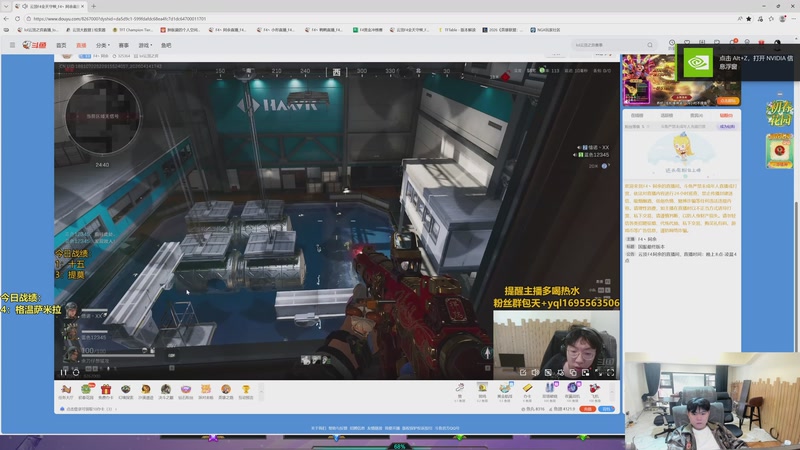Toggle danmaku display in the player bar
Screen dimensions: 800x450
coord(548,373)
